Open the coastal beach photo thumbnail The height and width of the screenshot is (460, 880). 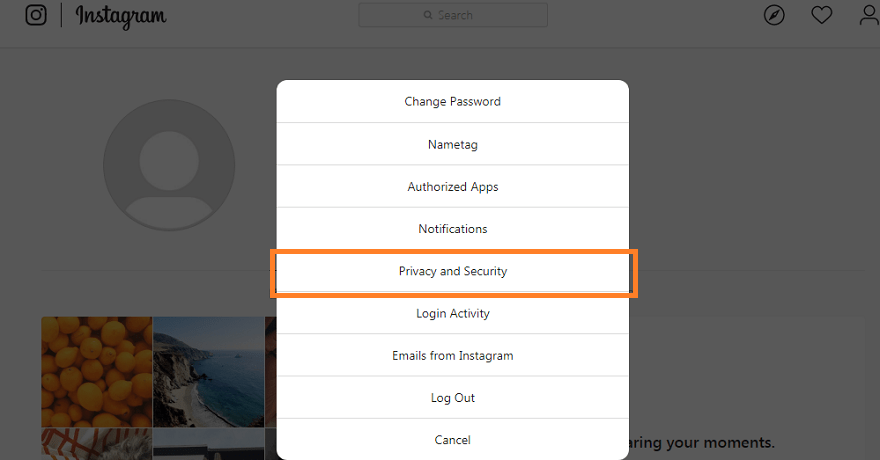pyautogui.click(x=208, y=372)
